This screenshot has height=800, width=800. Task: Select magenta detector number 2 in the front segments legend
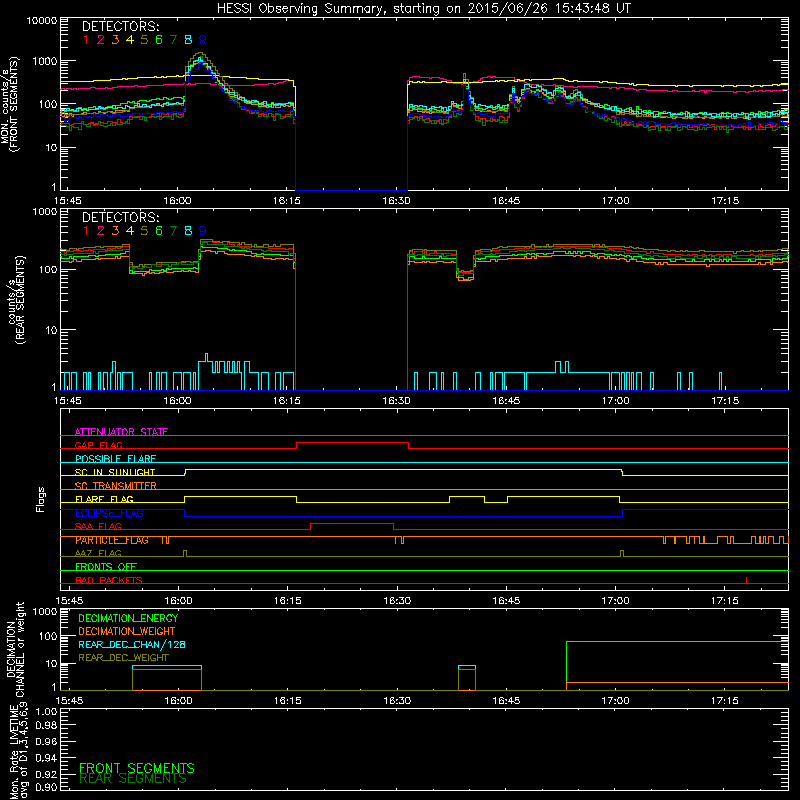tap(101, 40)
